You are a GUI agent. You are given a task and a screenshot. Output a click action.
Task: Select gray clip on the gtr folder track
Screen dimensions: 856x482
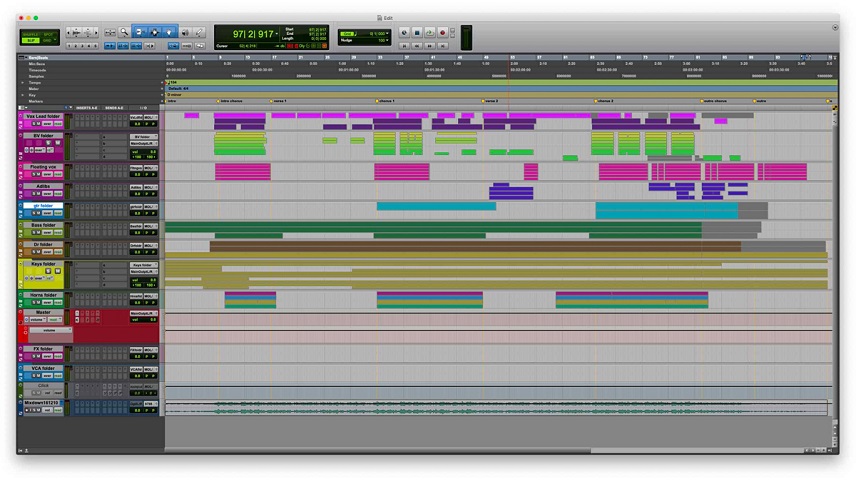click(753, 210)
